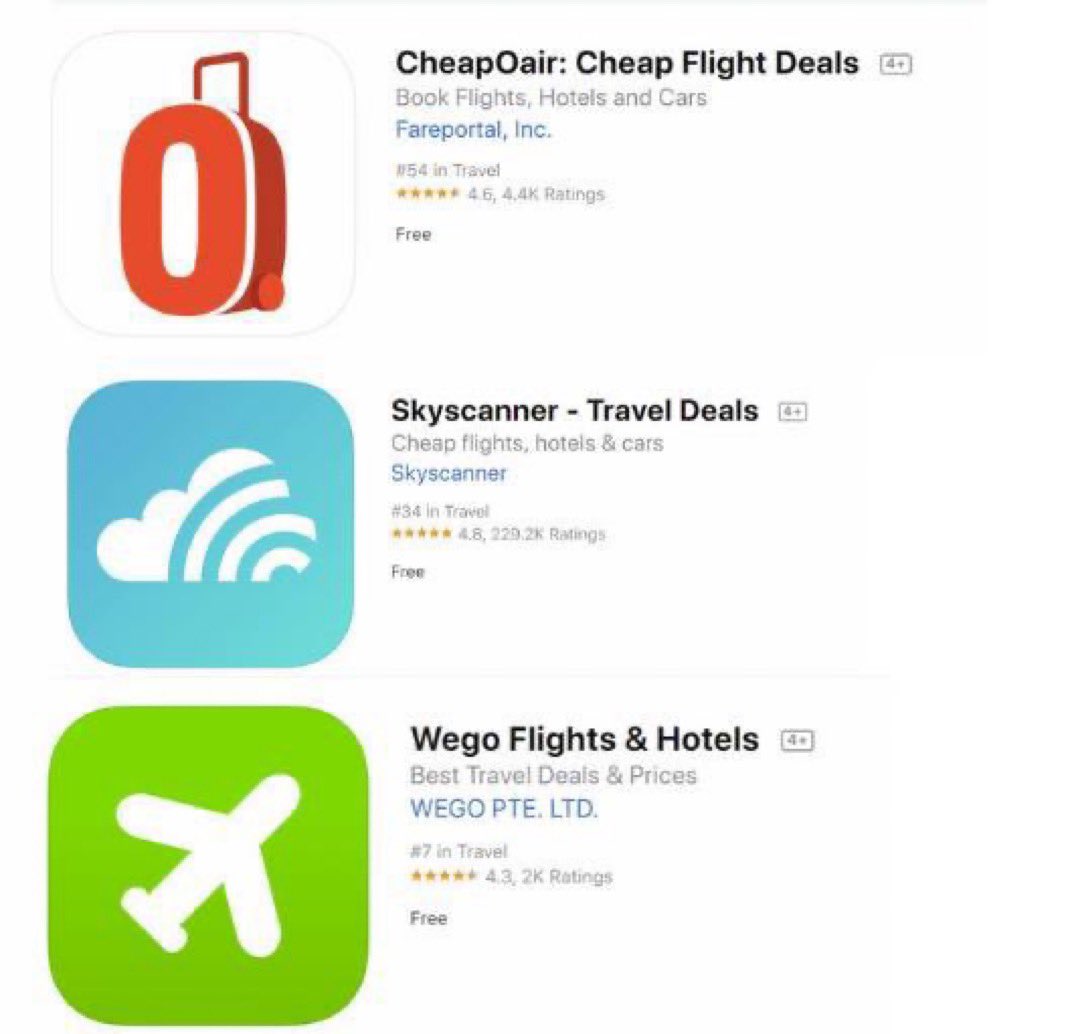
Task: Open the Skyscanner developer link
Action: pos(449,473)
